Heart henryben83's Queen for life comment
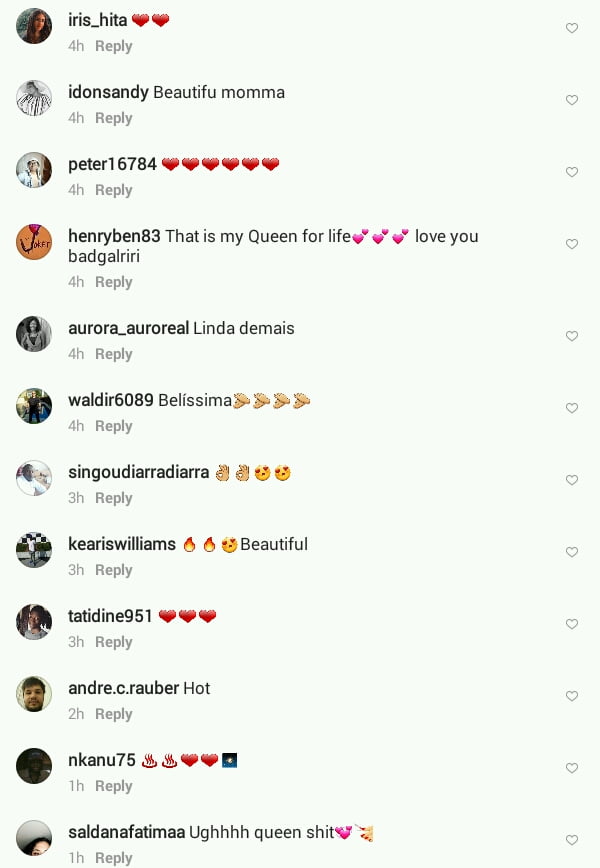Screen dimensions: 600x868 (572, 244)
